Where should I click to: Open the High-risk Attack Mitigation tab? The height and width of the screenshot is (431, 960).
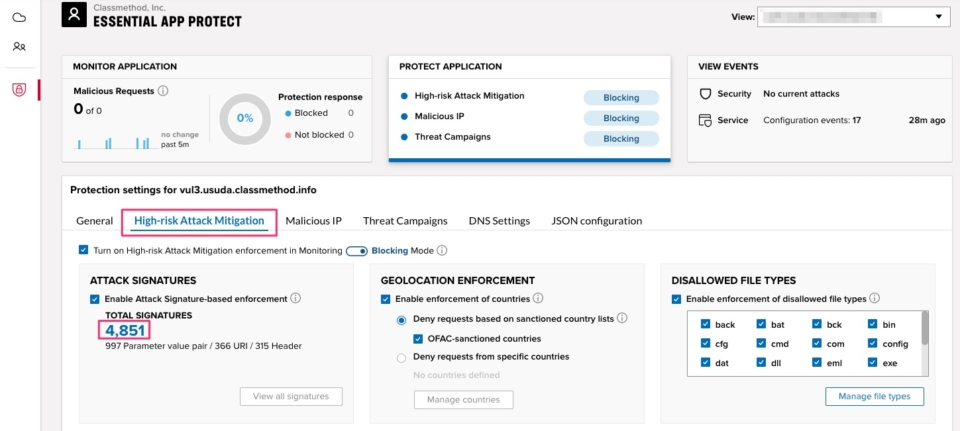coord(200,221)
